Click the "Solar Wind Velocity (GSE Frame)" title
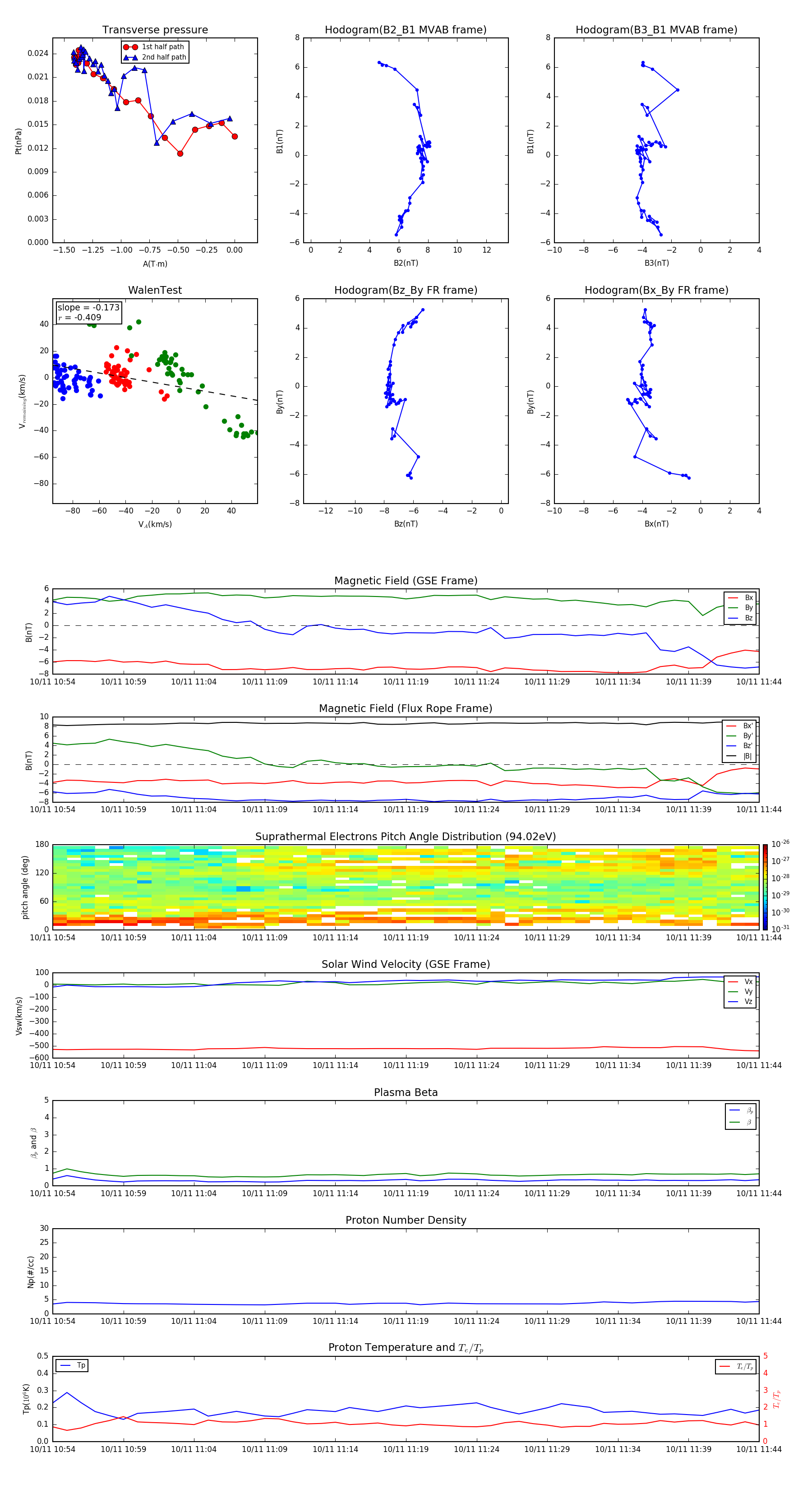 coord(406,964)
